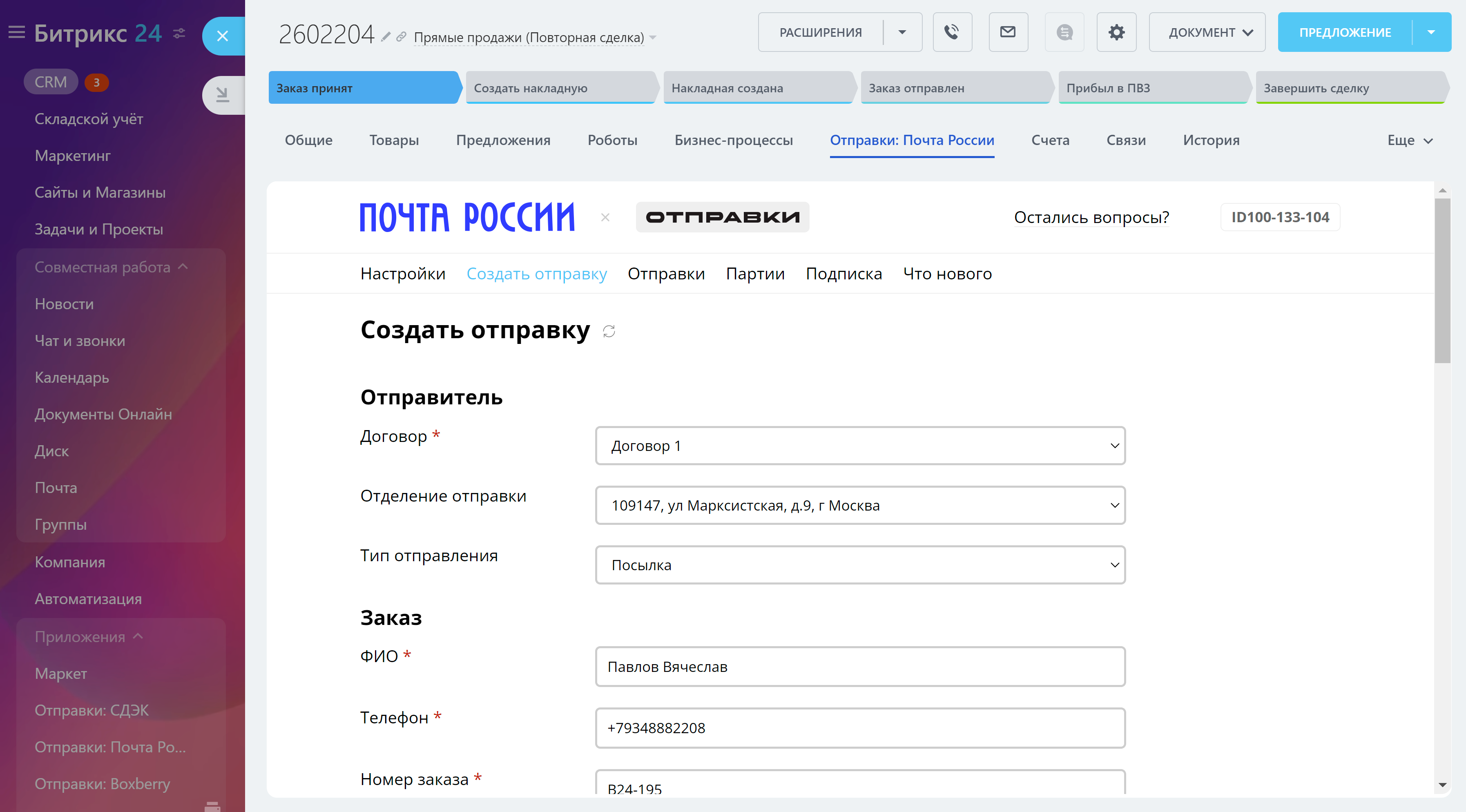Open Складской учёт in sidebar

(x=89, y=119)
